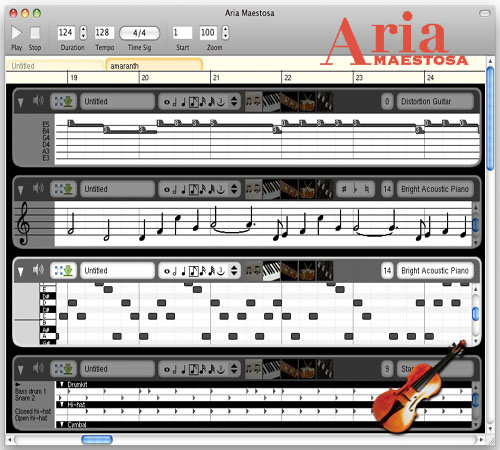Click the horizontal scrollbar thumb at the bottom
This screenshot has width=500, height=450.
[x=97, y=440]
